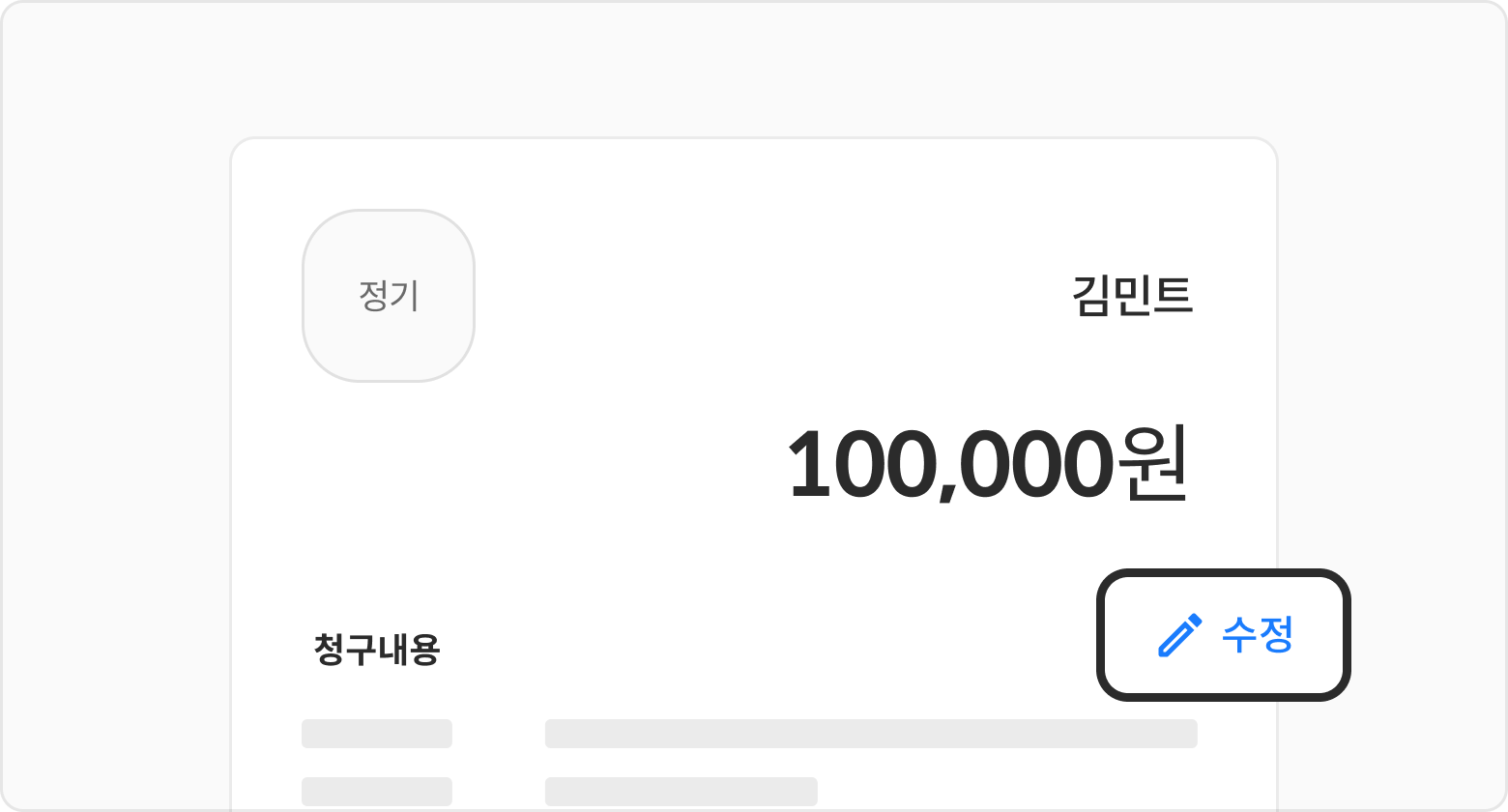This screenshot has width=1508, height=812.
Task: Click the 100,000 amount digits
Action: click(x=947, y=465)
